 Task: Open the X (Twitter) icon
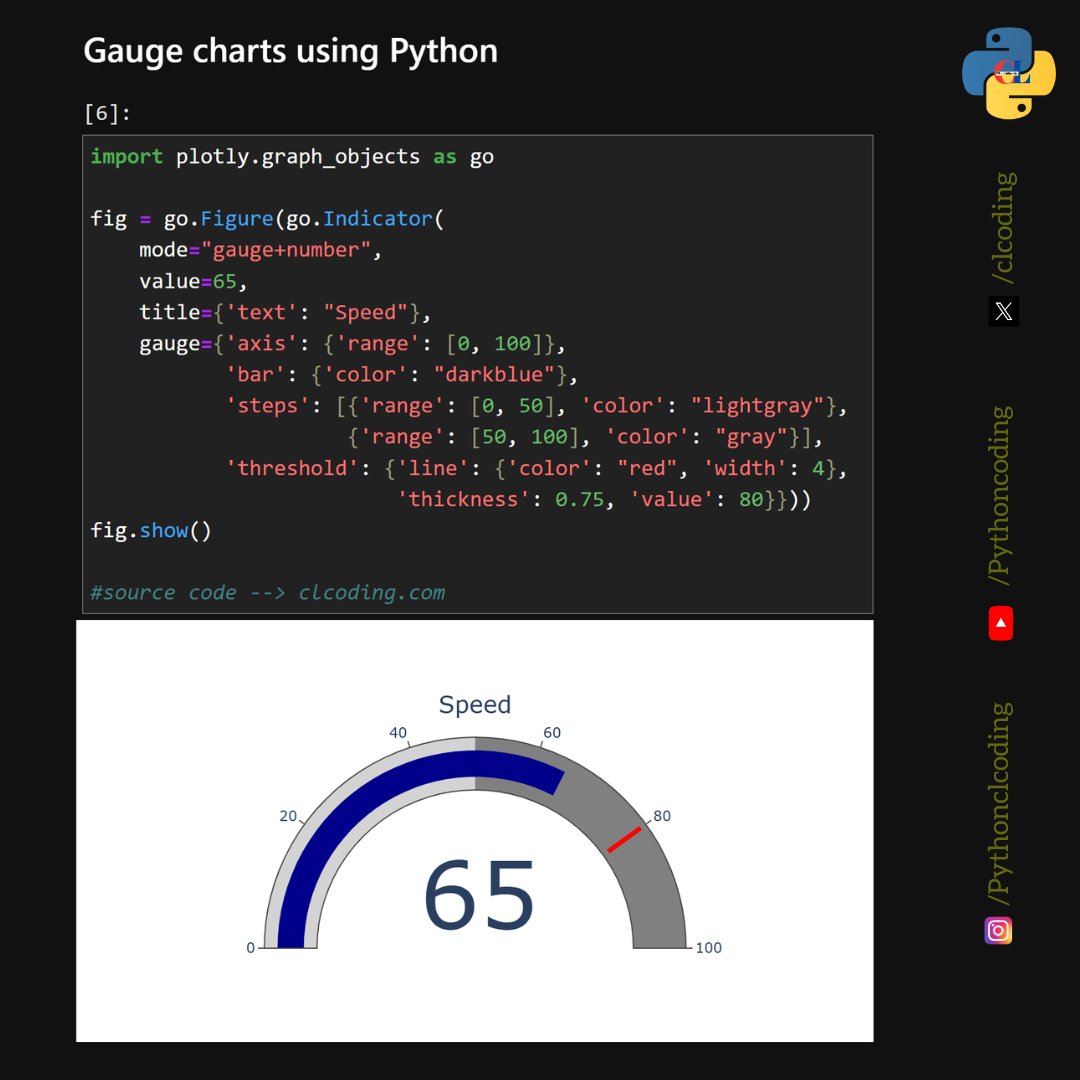click(x=1003, y=311)
